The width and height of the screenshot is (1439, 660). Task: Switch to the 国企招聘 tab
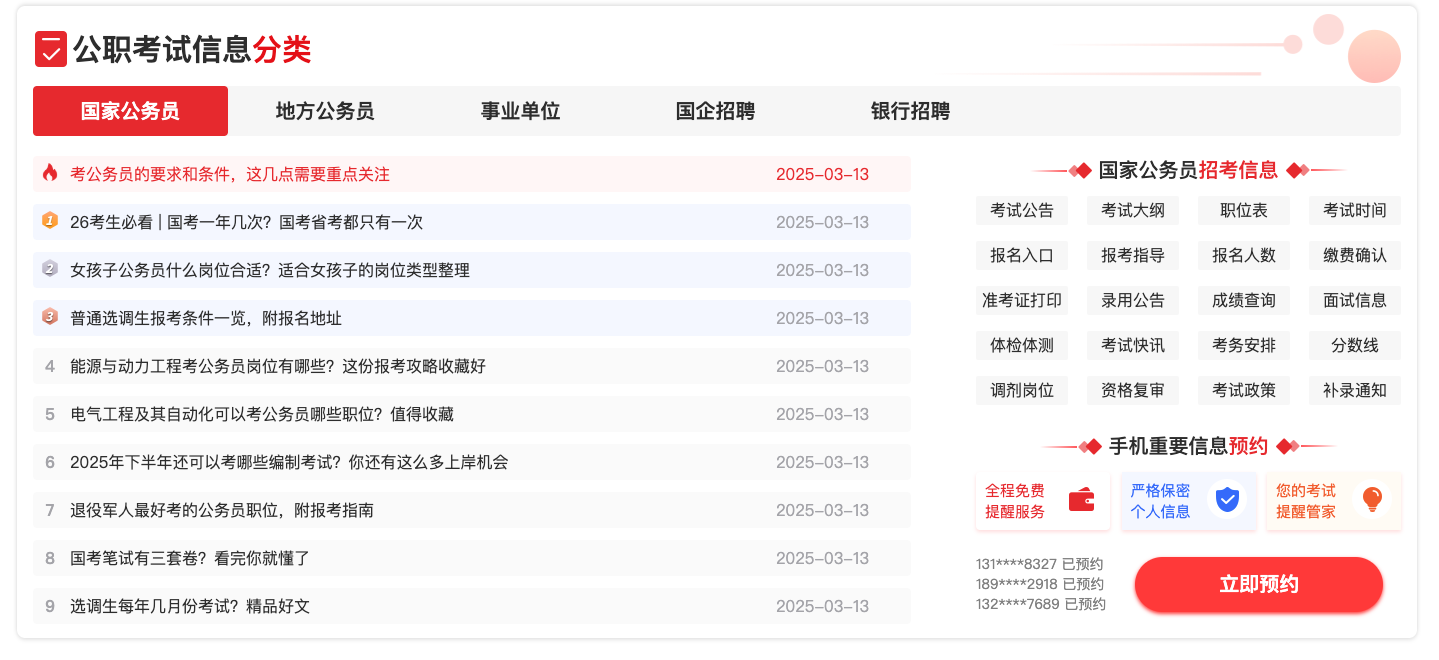pos(715,111)
